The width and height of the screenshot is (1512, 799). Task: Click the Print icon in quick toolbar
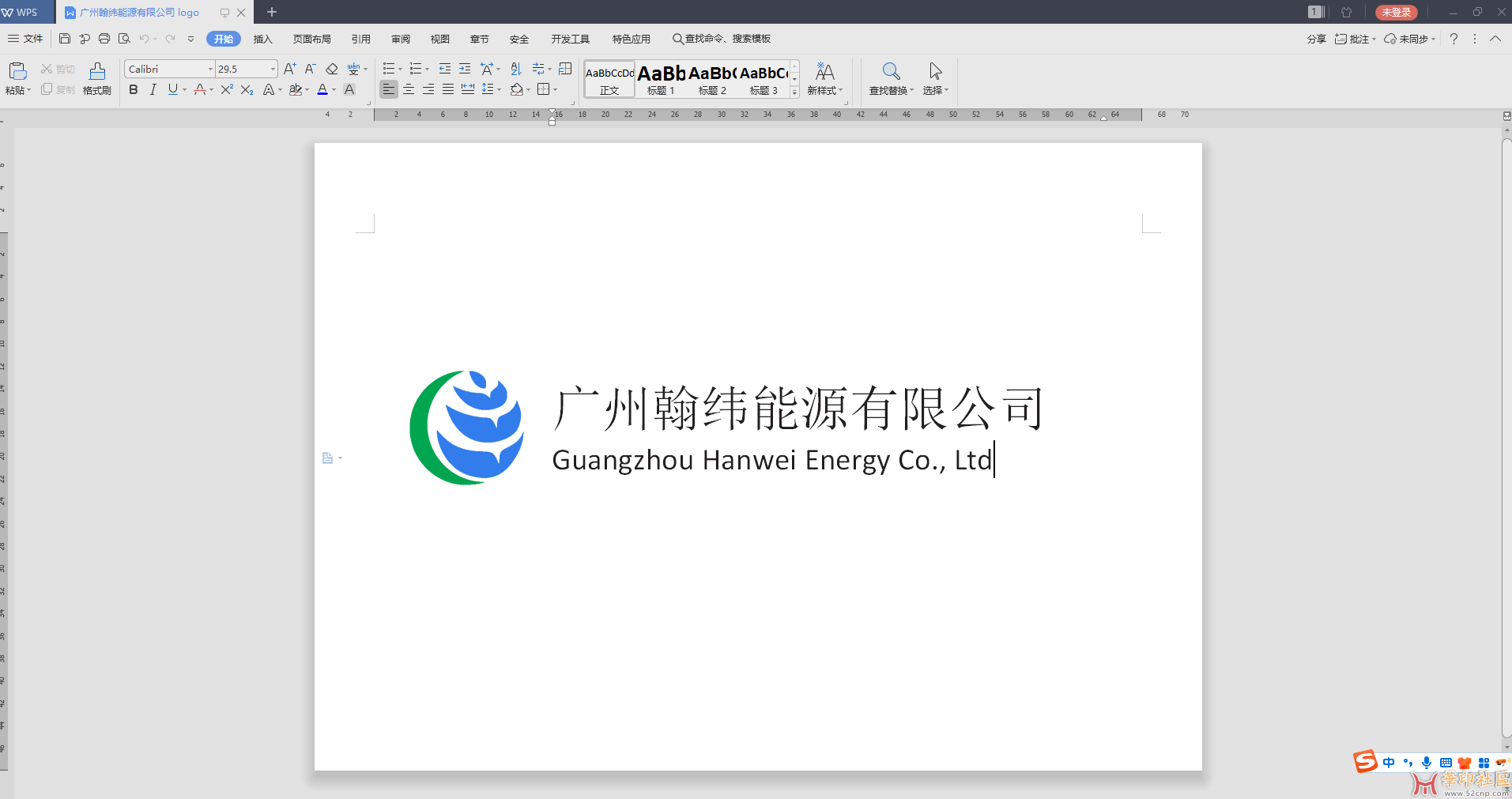click(x=104, y=39)
